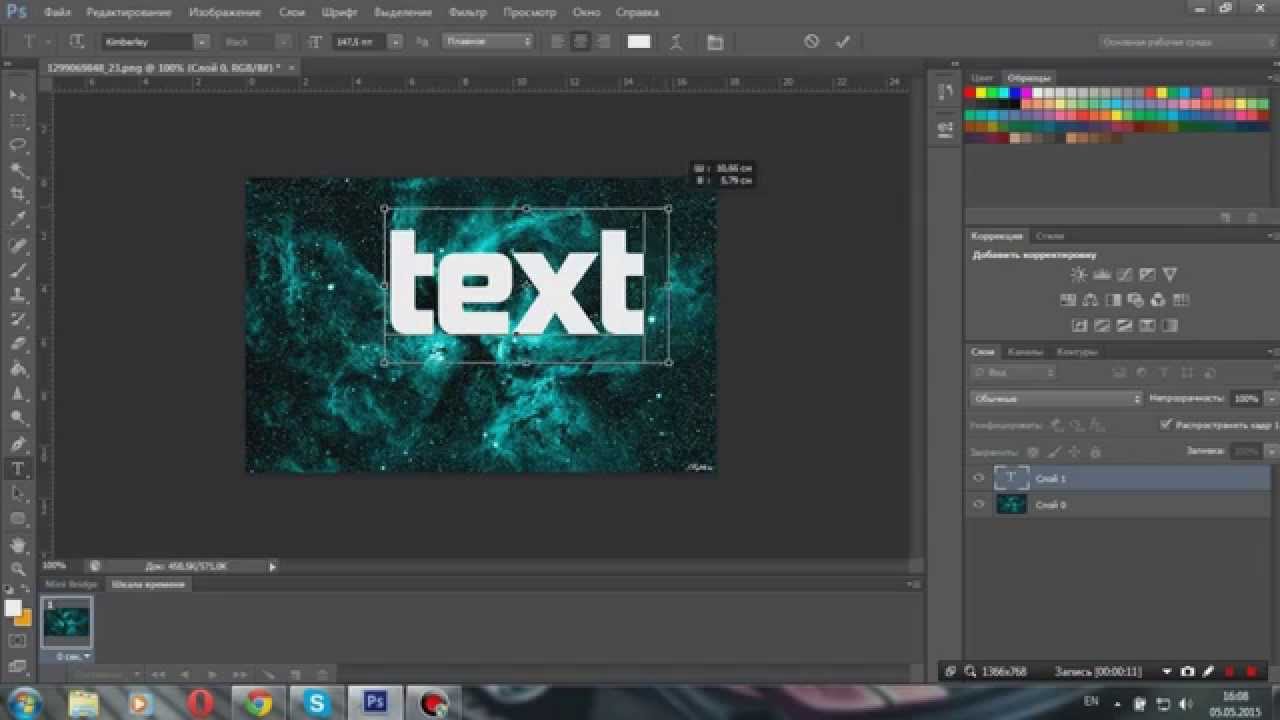Select the Magic Wand tool
The image size is (1280, 720).
(18, 170)
